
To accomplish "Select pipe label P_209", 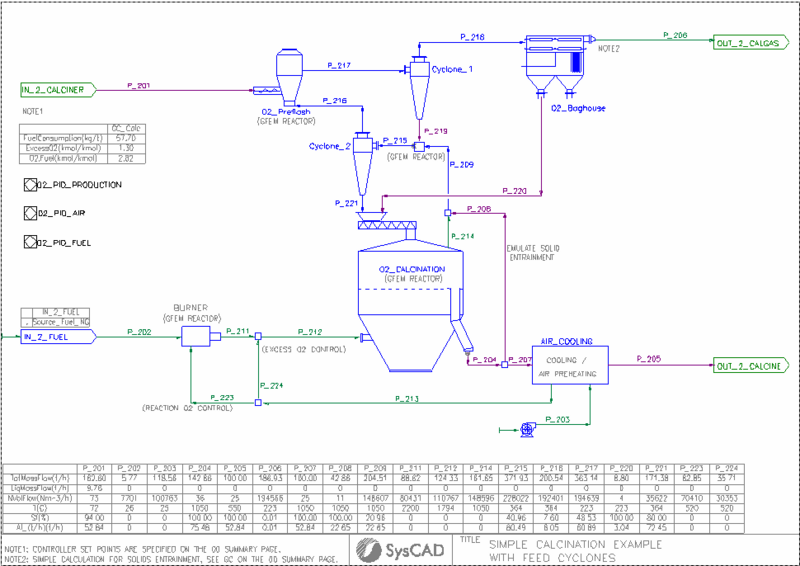I will pos(462,165).
